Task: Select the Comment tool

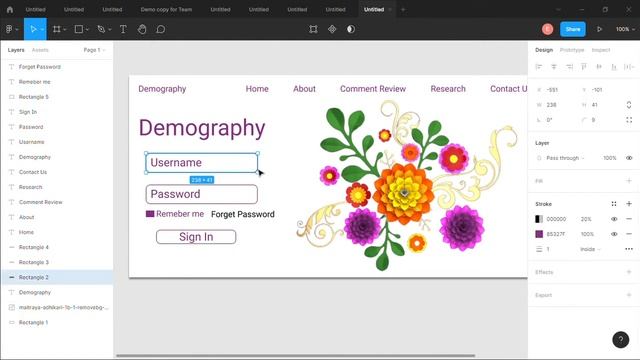Action: pyautogui.click(x=160, y=29)
